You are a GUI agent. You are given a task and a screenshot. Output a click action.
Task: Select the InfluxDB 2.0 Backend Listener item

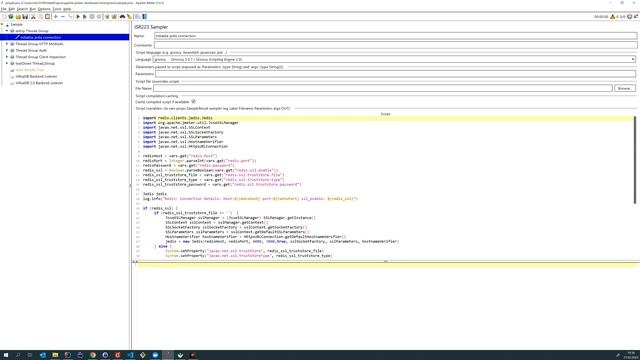click(x=39, y=83)
